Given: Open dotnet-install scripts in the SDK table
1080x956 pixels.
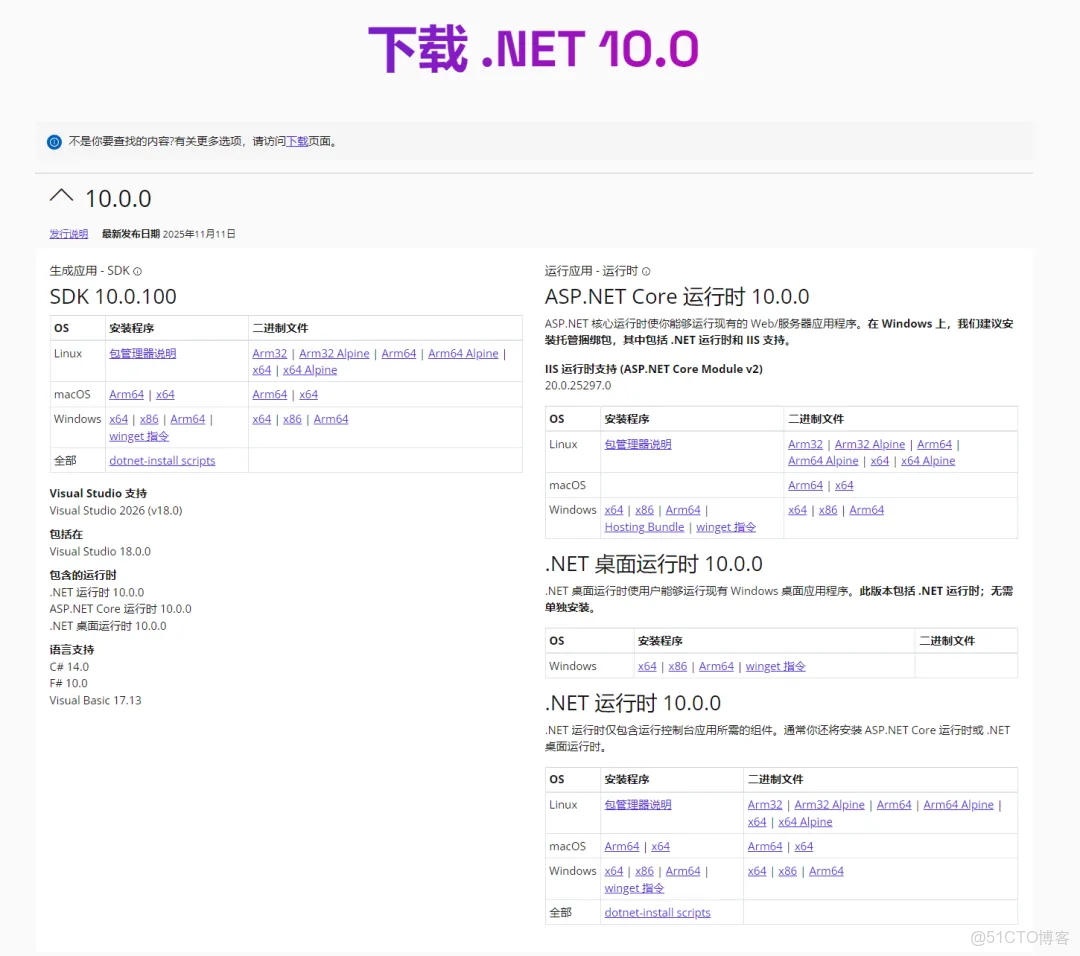Looking at the screenshot, I should tap(162, 460).
